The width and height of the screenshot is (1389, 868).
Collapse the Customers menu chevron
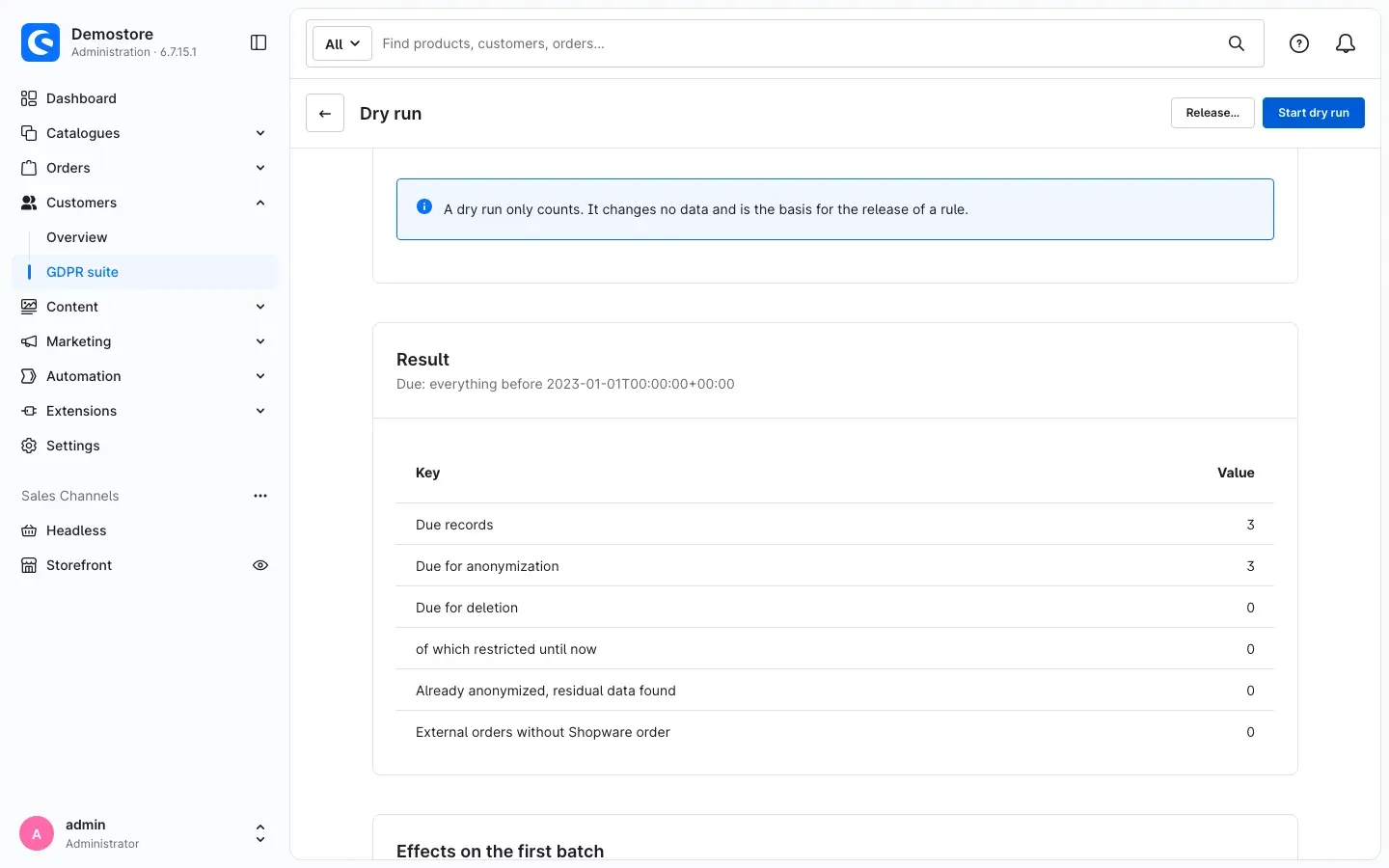click(260, 203)
